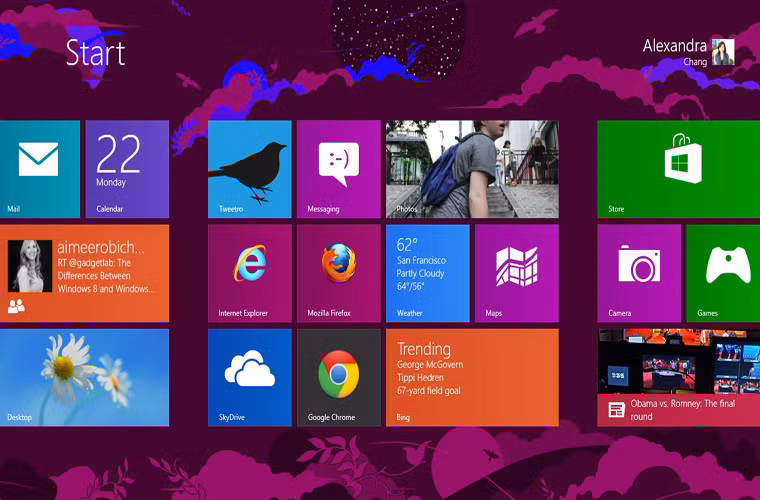Open the Photos live tile
760x500 pixels.
point(472,169)
